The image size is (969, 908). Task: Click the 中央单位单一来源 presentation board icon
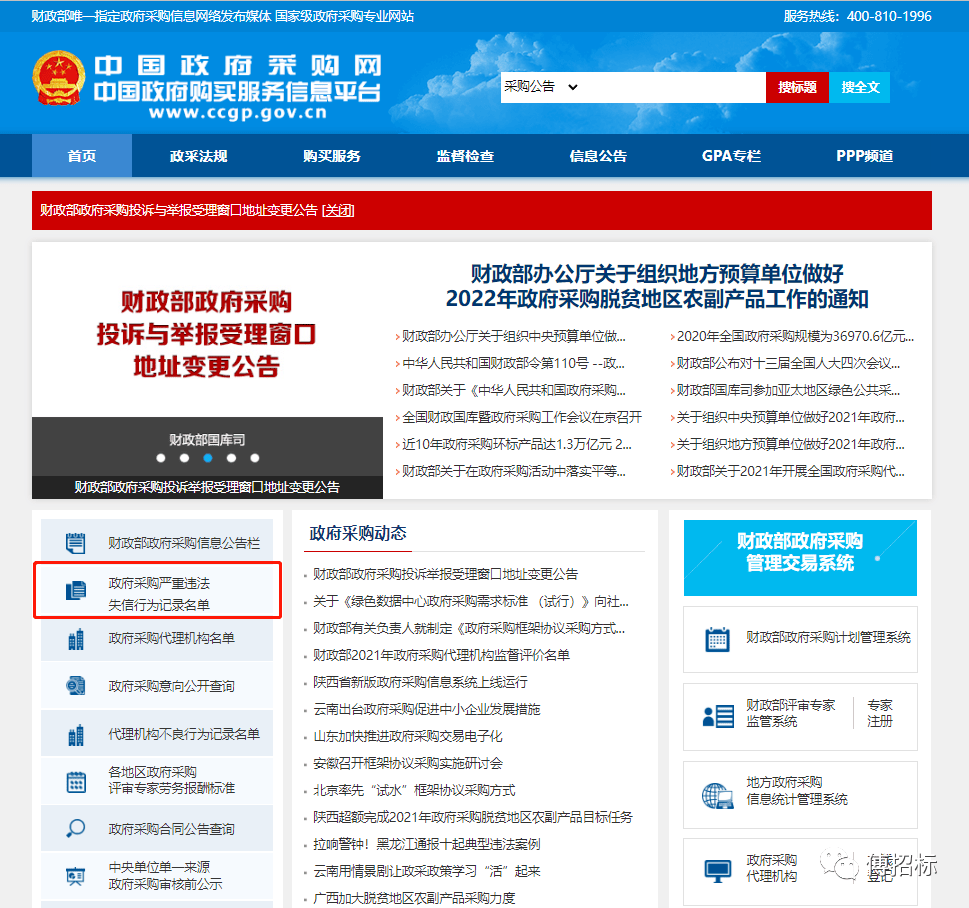[75, 876]
